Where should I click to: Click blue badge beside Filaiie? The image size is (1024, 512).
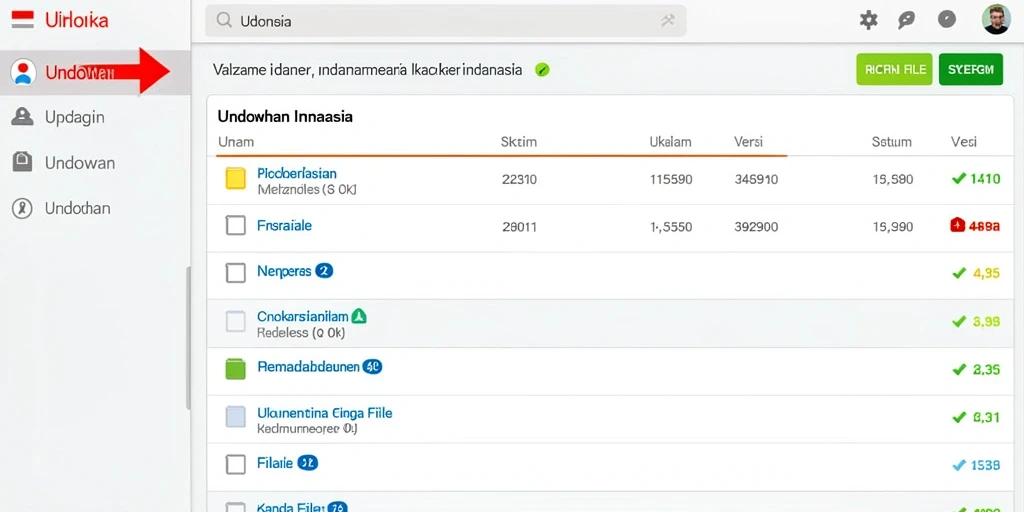click(307, 464)
